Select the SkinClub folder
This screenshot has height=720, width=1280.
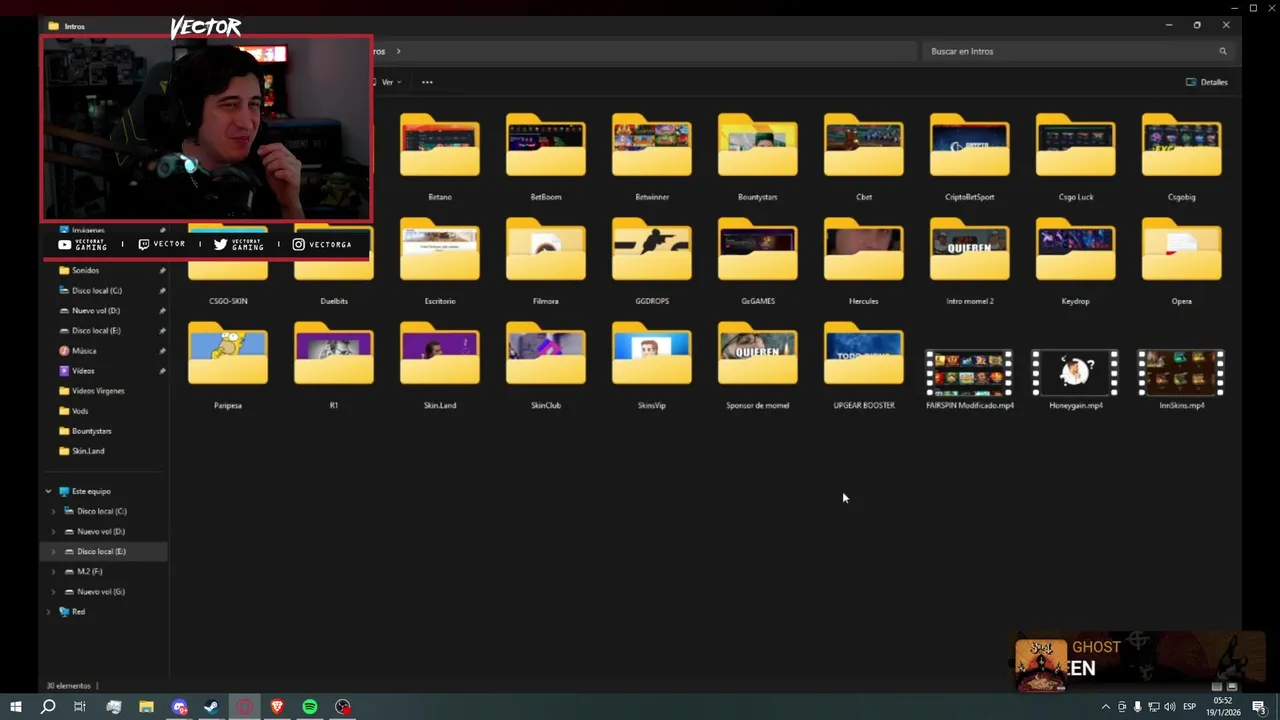point(546,355)
